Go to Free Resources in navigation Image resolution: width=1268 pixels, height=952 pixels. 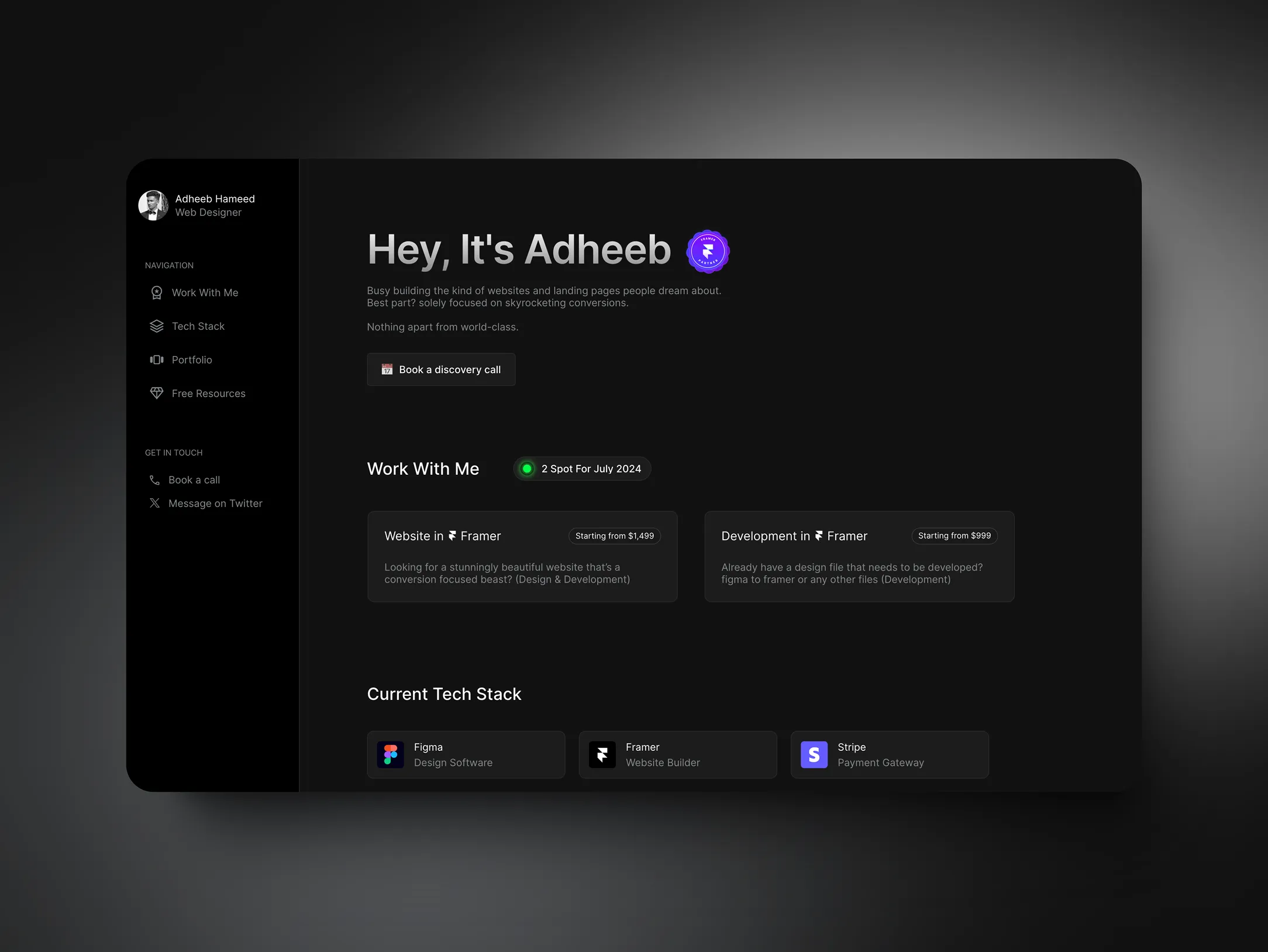[x=208, y=394]
